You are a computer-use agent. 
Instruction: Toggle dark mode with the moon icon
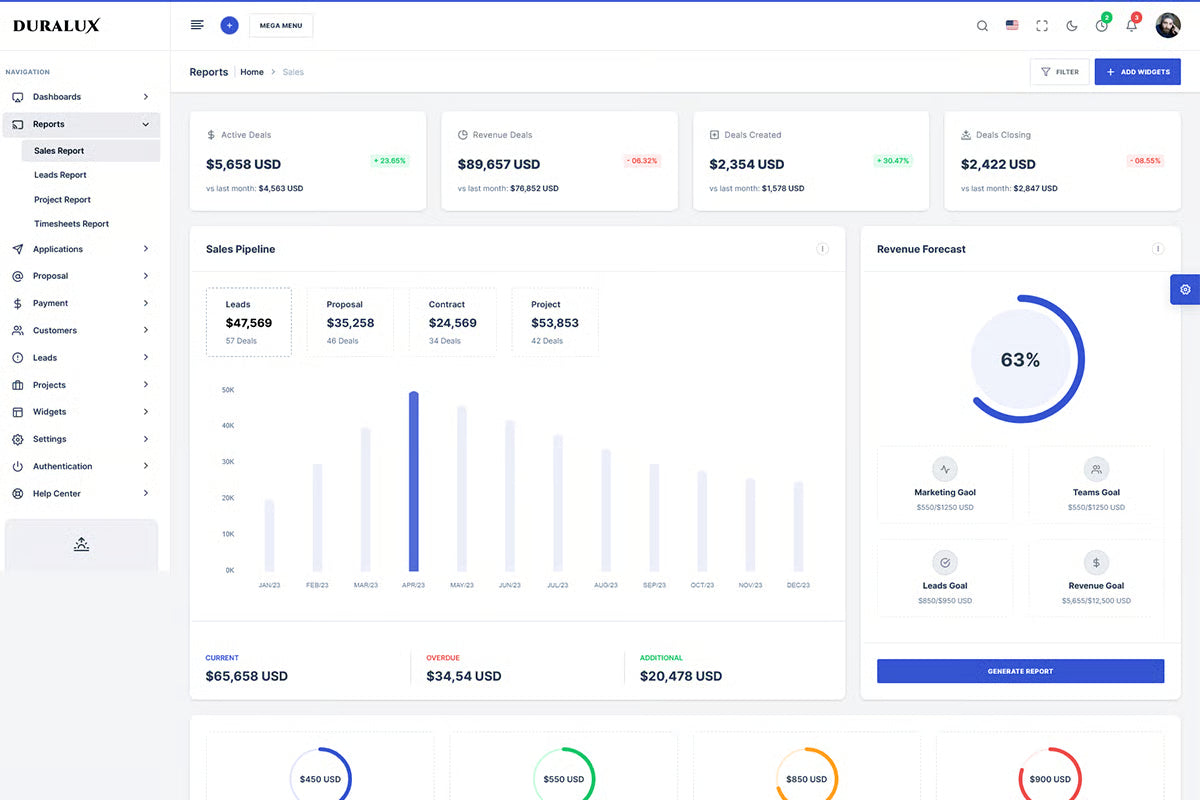click(x=1072, y=26)
